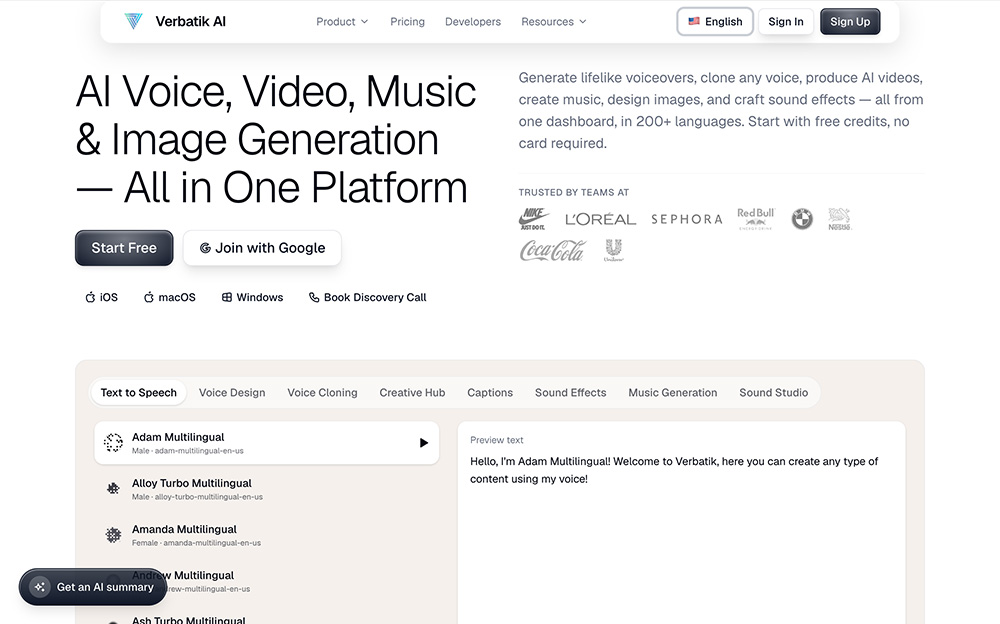Select the Andrew Multilingual voice
The width and height of the screenshot is (1000, 624).
pyautogui.click(x=267, y=581)
